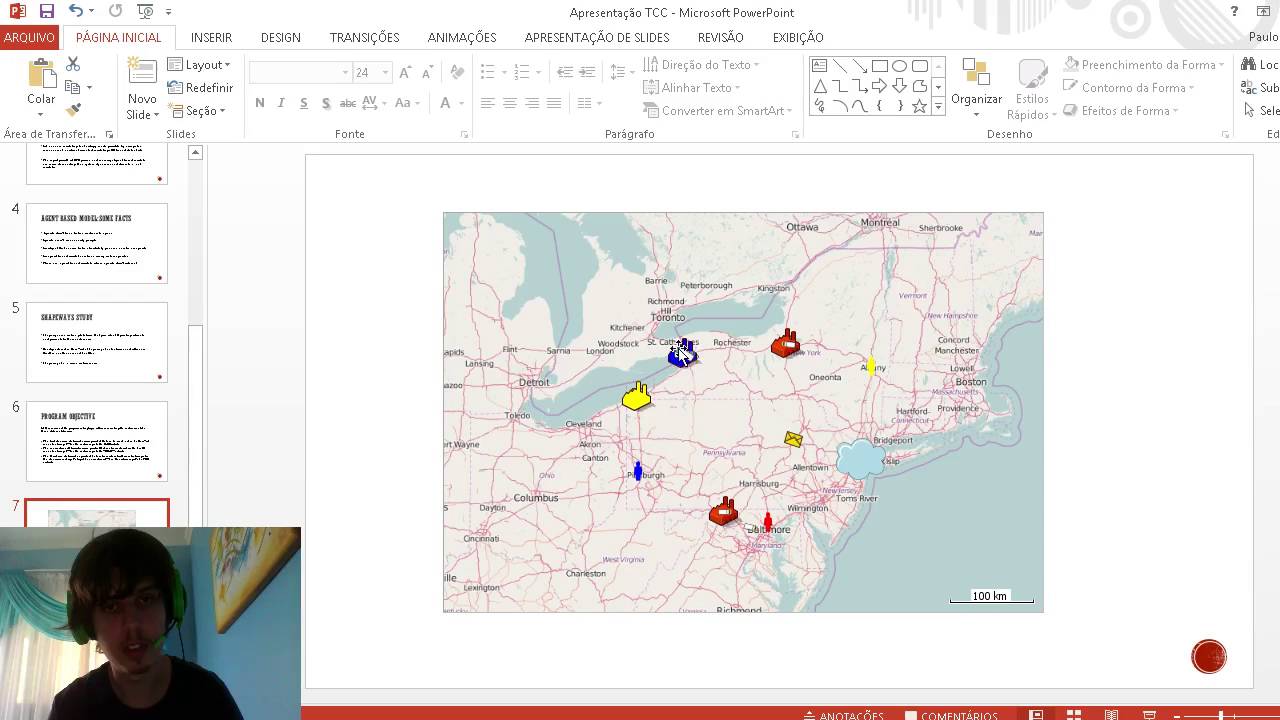Open the Alinhar Texto dropdown
Screen dimensions: 1280x720
693,88
